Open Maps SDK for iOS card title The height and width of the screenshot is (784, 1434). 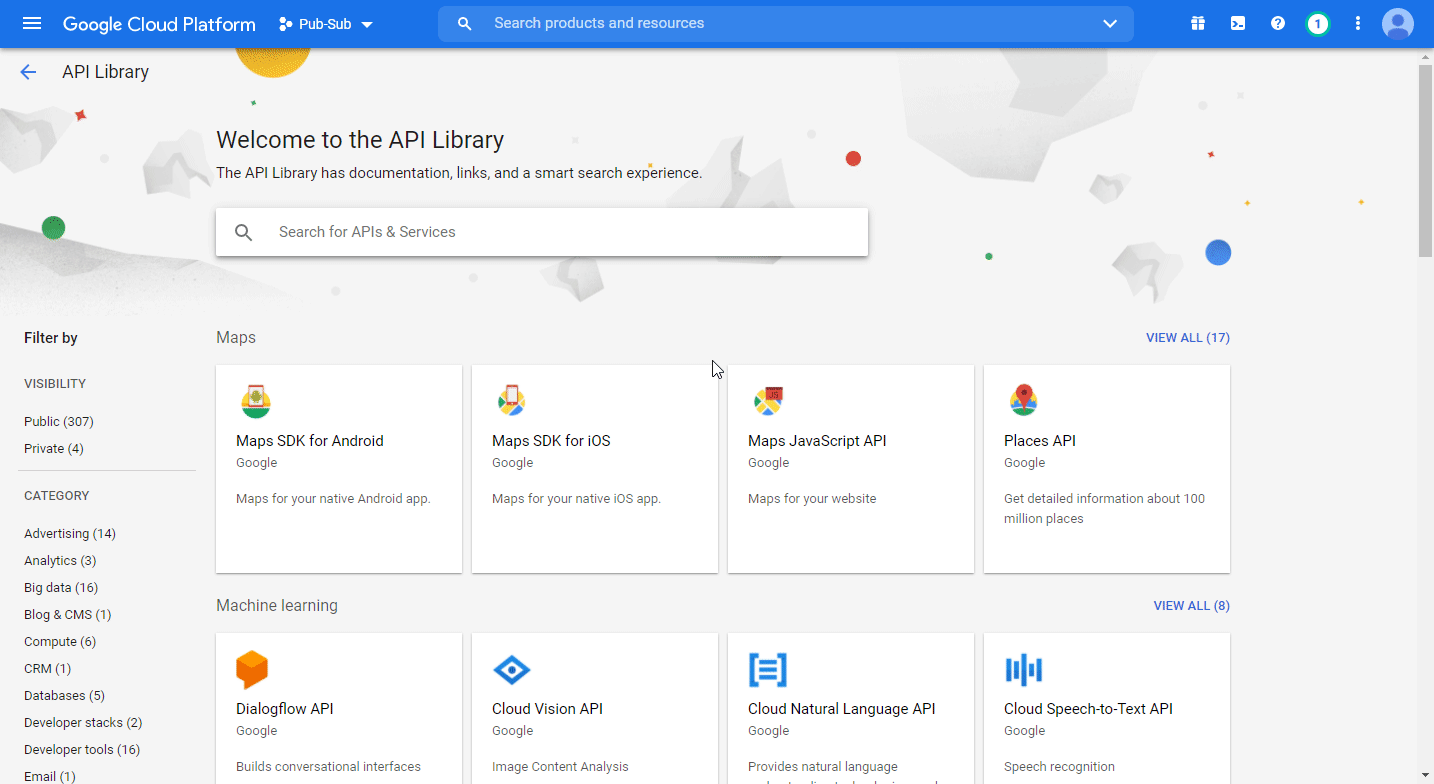[x=551, y=441]
